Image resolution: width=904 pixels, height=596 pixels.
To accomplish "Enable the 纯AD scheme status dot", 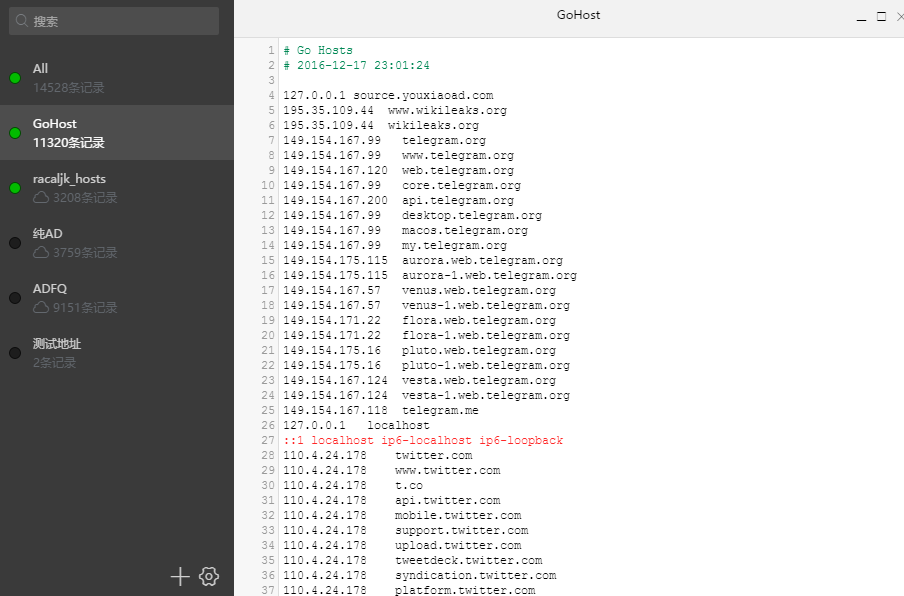I will 16,243.
